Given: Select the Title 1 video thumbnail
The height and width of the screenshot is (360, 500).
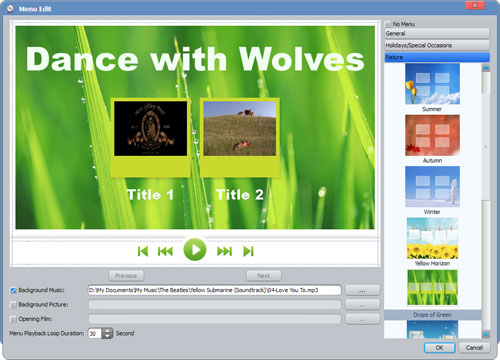Looking at the screenshot, I should [x=151, y=129].
